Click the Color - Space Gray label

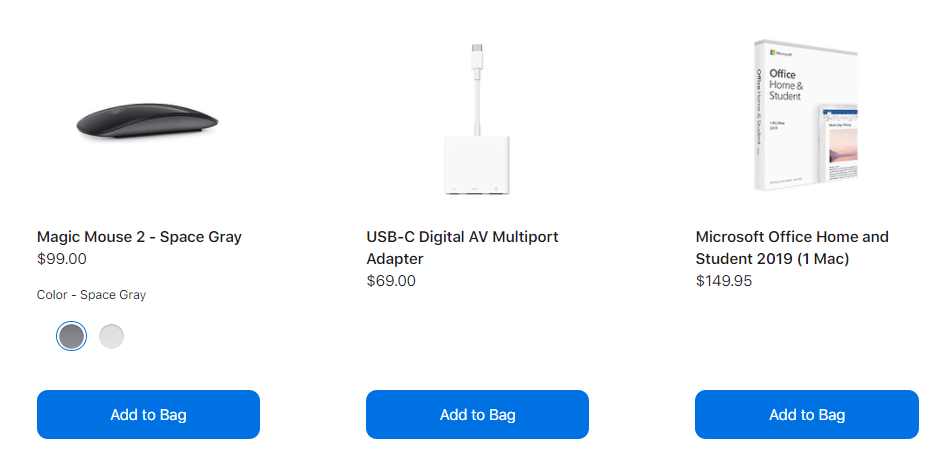(91, 295)
